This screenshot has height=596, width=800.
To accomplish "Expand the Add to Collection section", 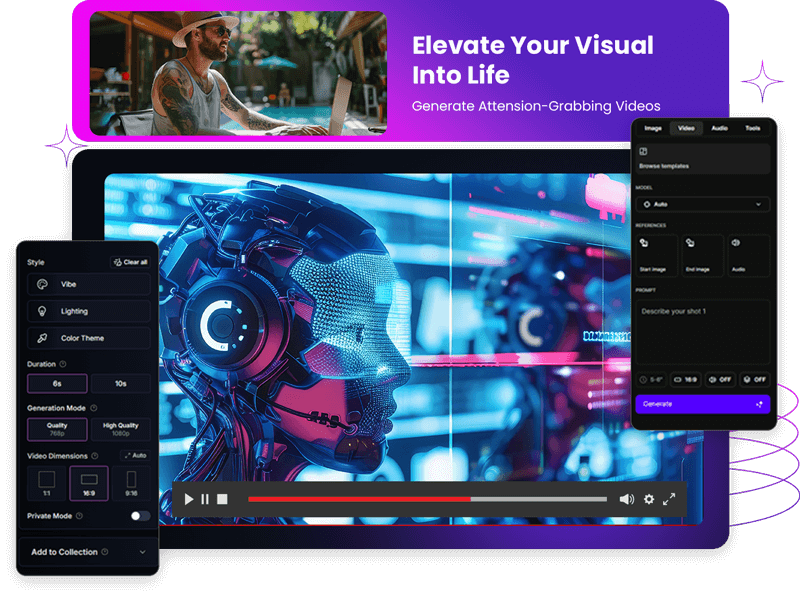I will 88,552.
